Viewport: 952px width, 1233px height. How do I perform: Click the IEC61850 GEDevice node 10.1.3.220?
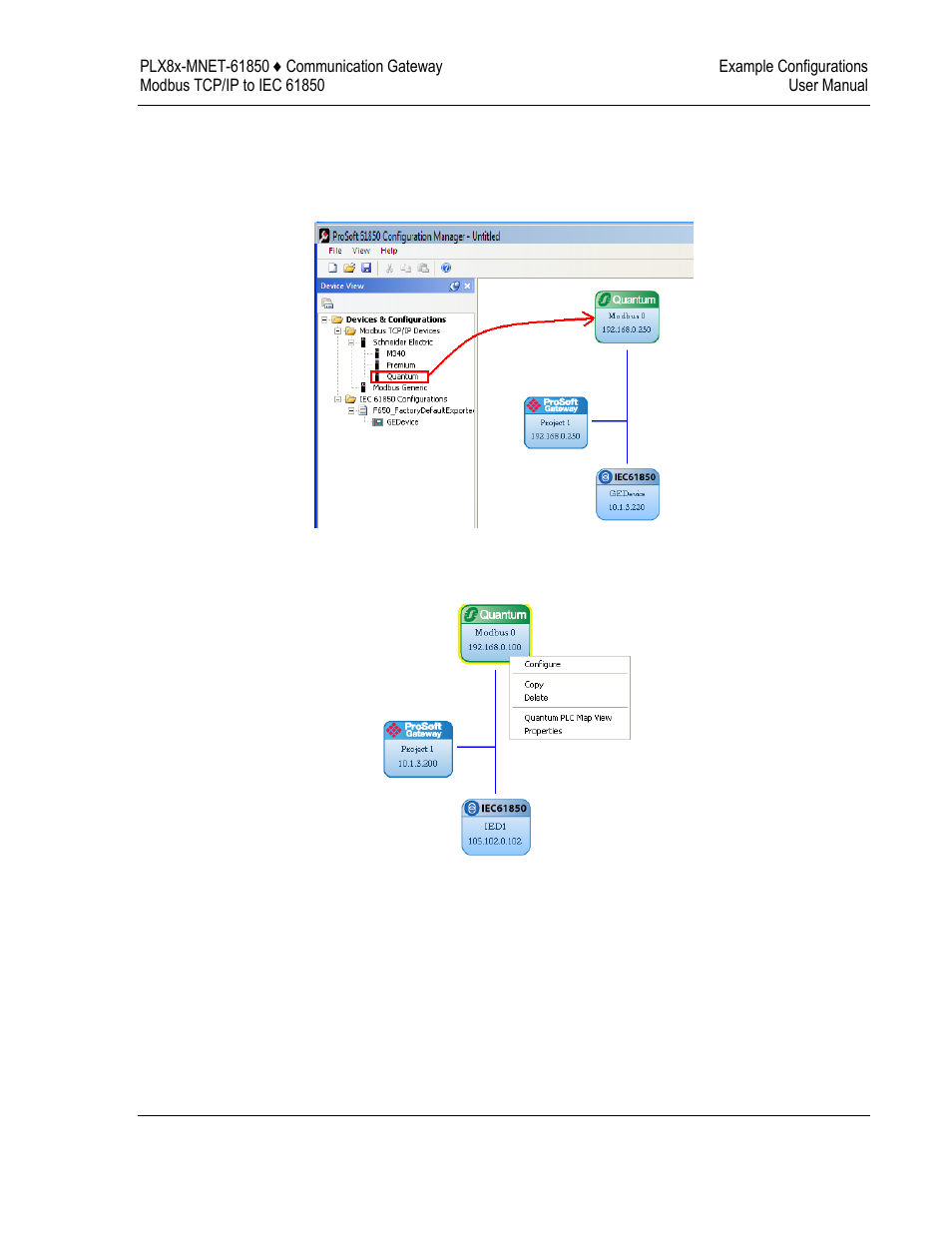[x=628, y=494]
